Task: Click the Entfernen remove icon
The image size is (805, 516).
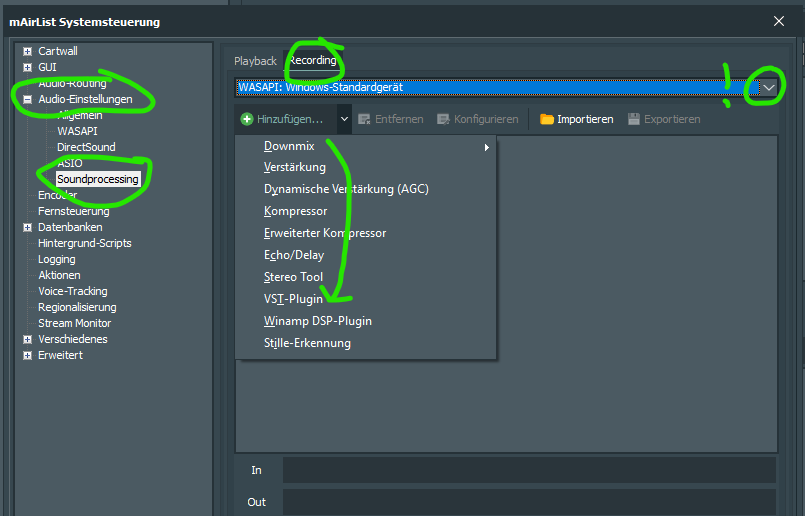Action: point(364,119)
